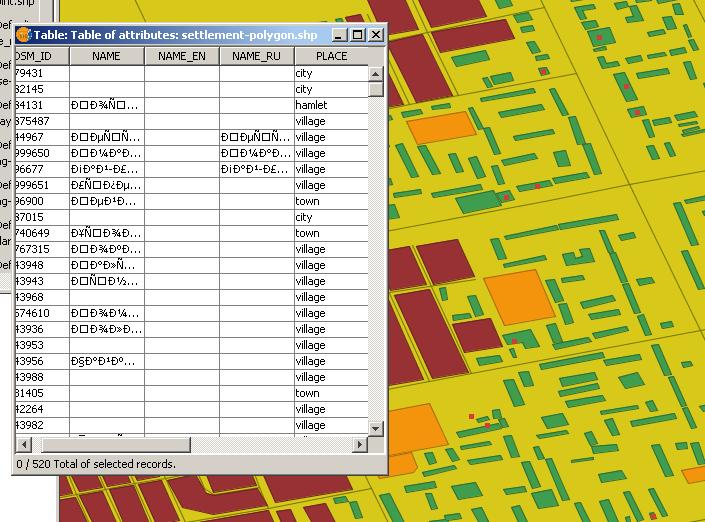Screen dimensions: 705x522
Task: Click the vertical scrollbar thumb
Action: (x=376, y=88)
